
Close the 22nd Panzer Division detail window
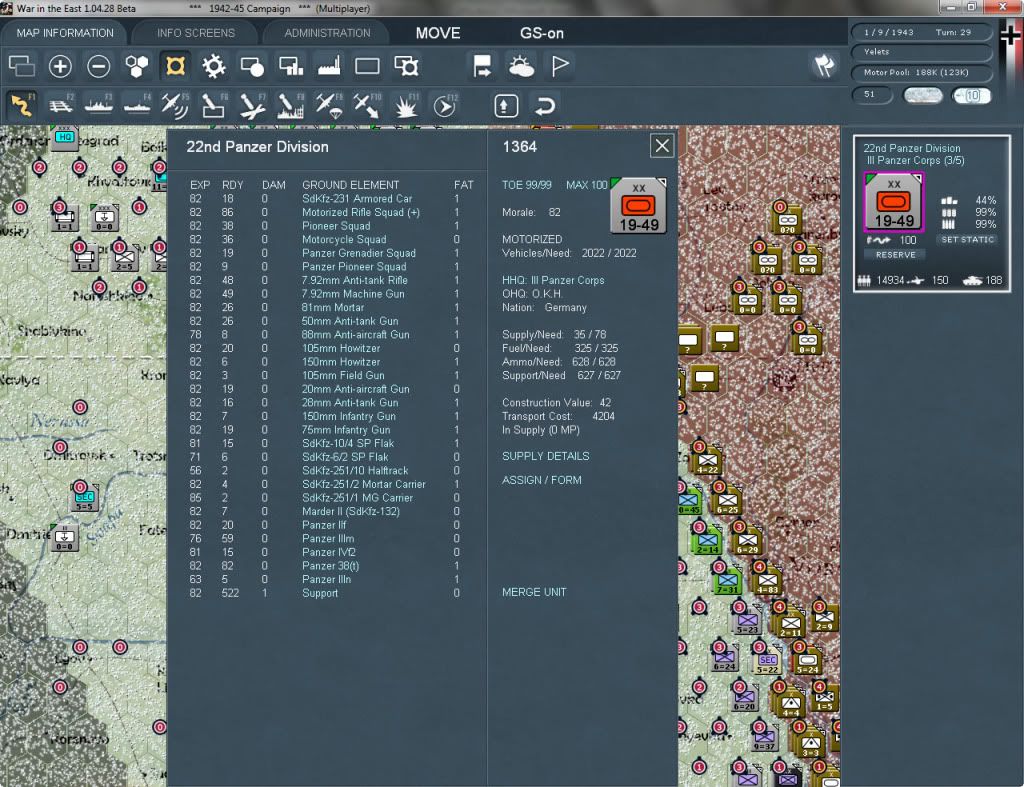pyautogui.click(x=662, y=146)
